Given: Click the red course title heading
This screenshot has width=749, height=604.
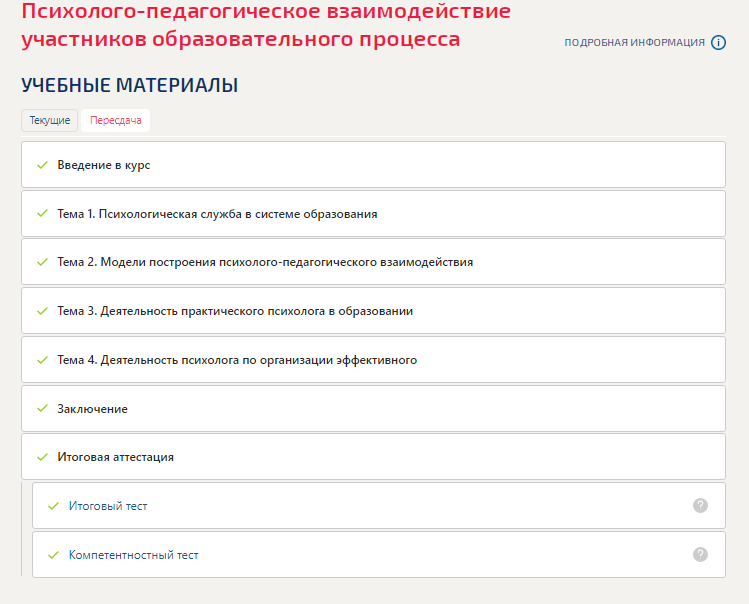Looking at the screenshot, I should 266,25.
